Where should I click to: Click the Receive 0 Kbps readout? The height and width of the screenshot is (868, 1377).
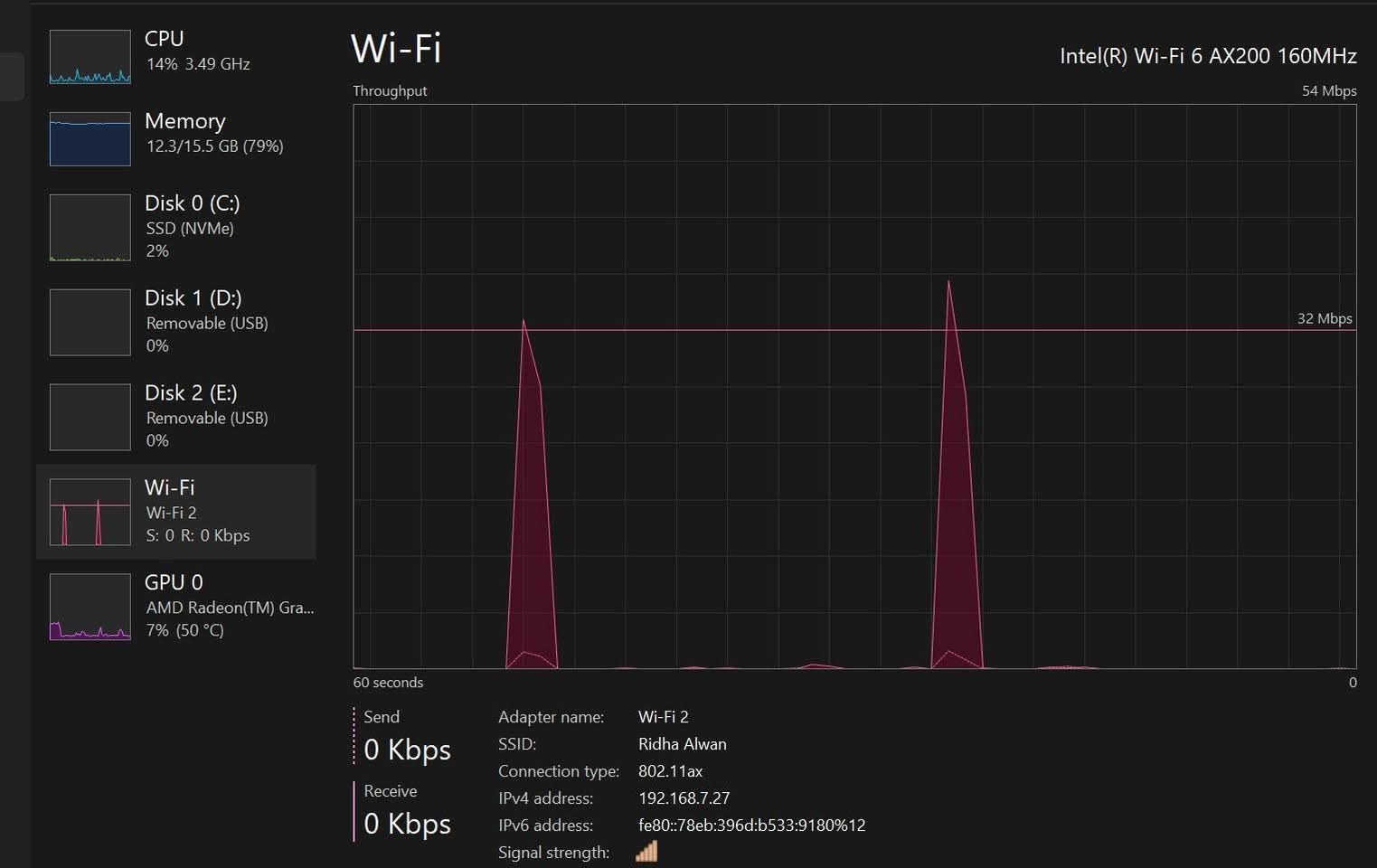coord(407,824)
